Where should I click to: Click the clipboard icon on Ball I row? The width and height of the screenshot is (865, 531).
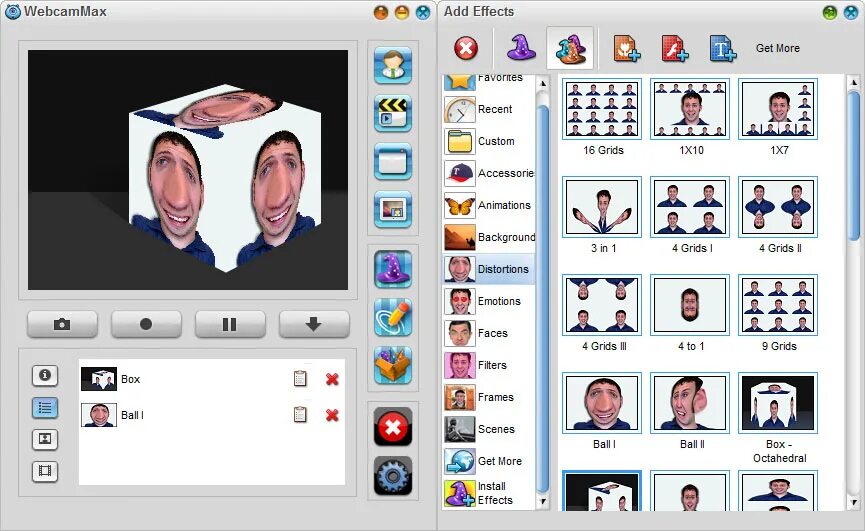(x=300, y=415)
